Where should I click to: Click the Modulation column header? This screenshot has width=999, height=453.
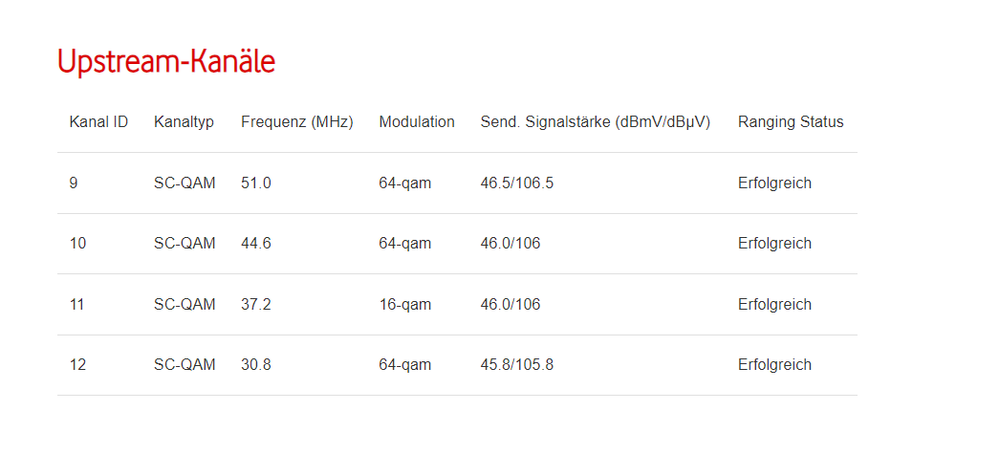point(416,122)
